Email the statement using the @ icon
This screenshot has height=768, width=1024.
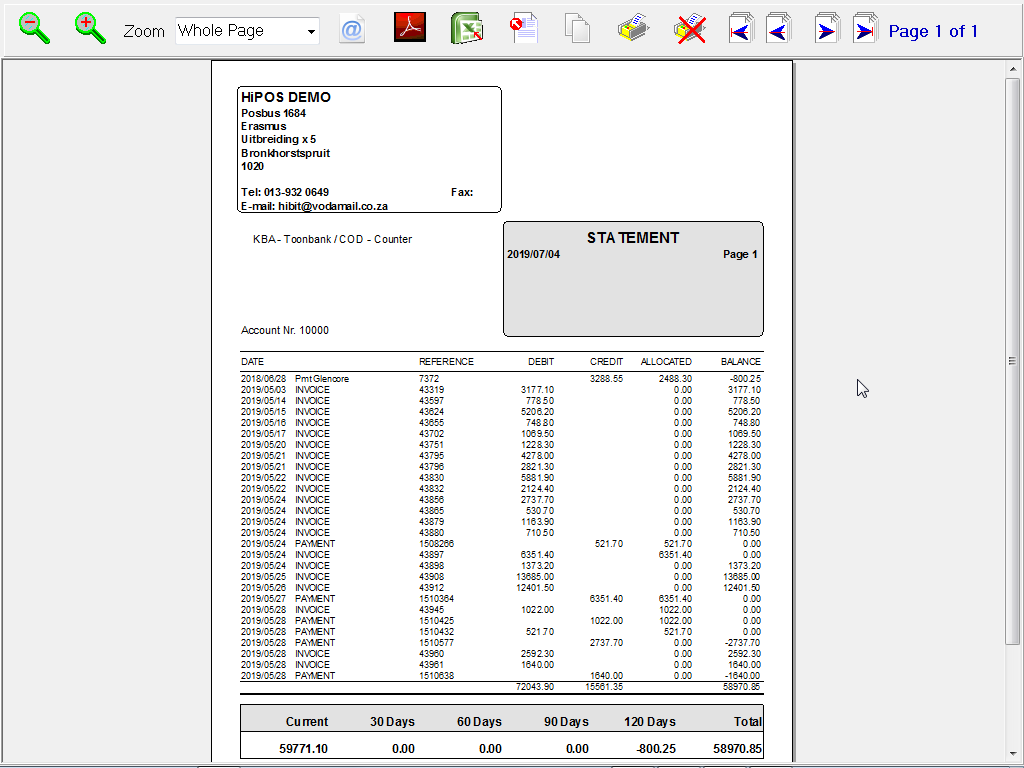(x=352, y=30)
